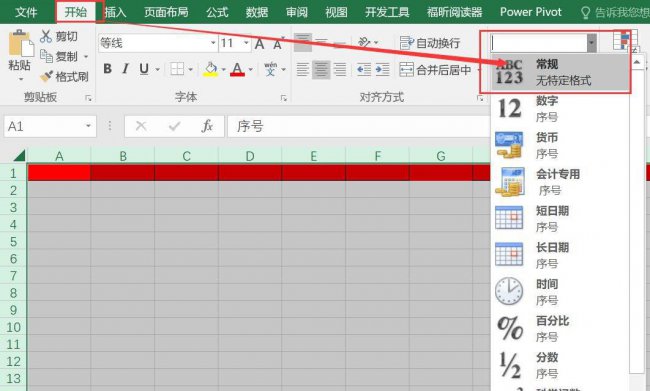Choose 常规 format from the list

click(560, 72)
